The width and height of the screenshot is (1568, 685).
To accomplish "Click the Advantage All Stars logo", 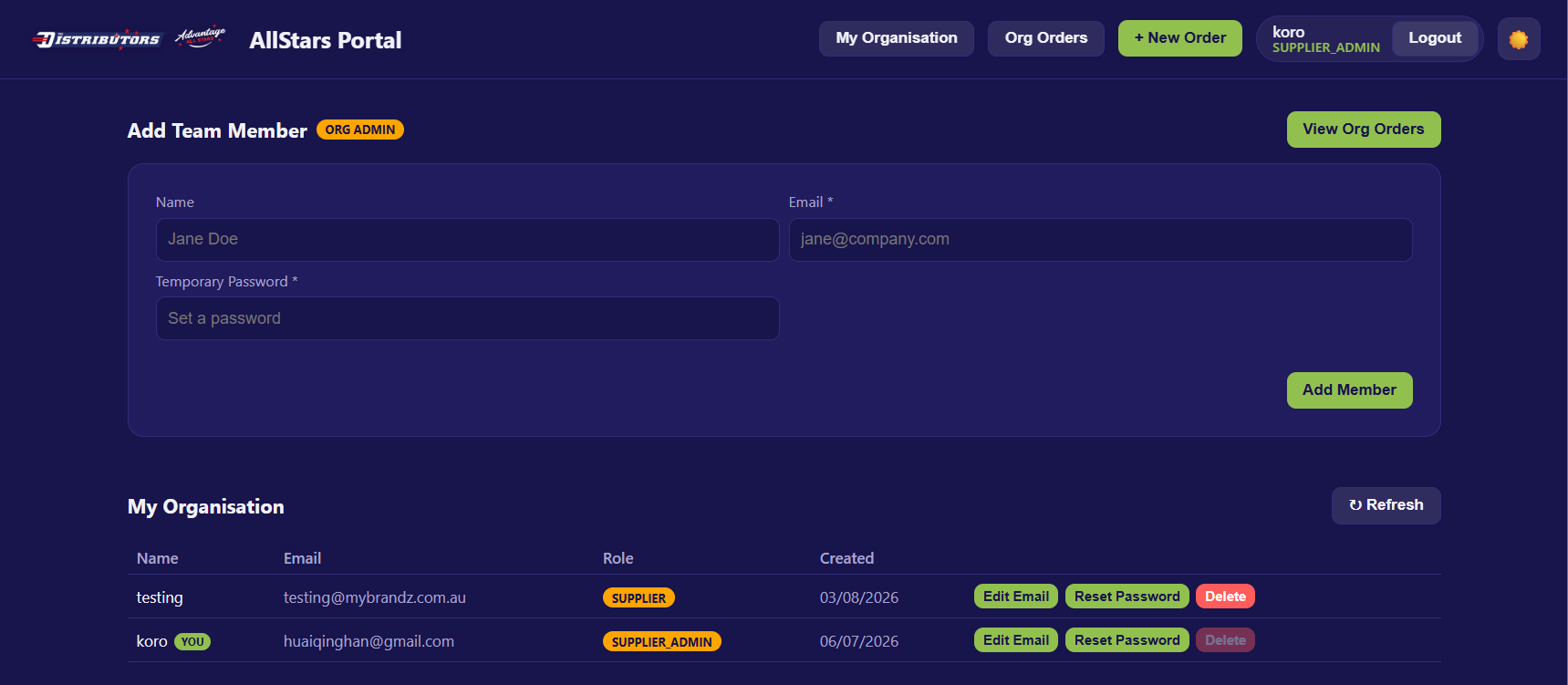I will (x=201, y=37).
